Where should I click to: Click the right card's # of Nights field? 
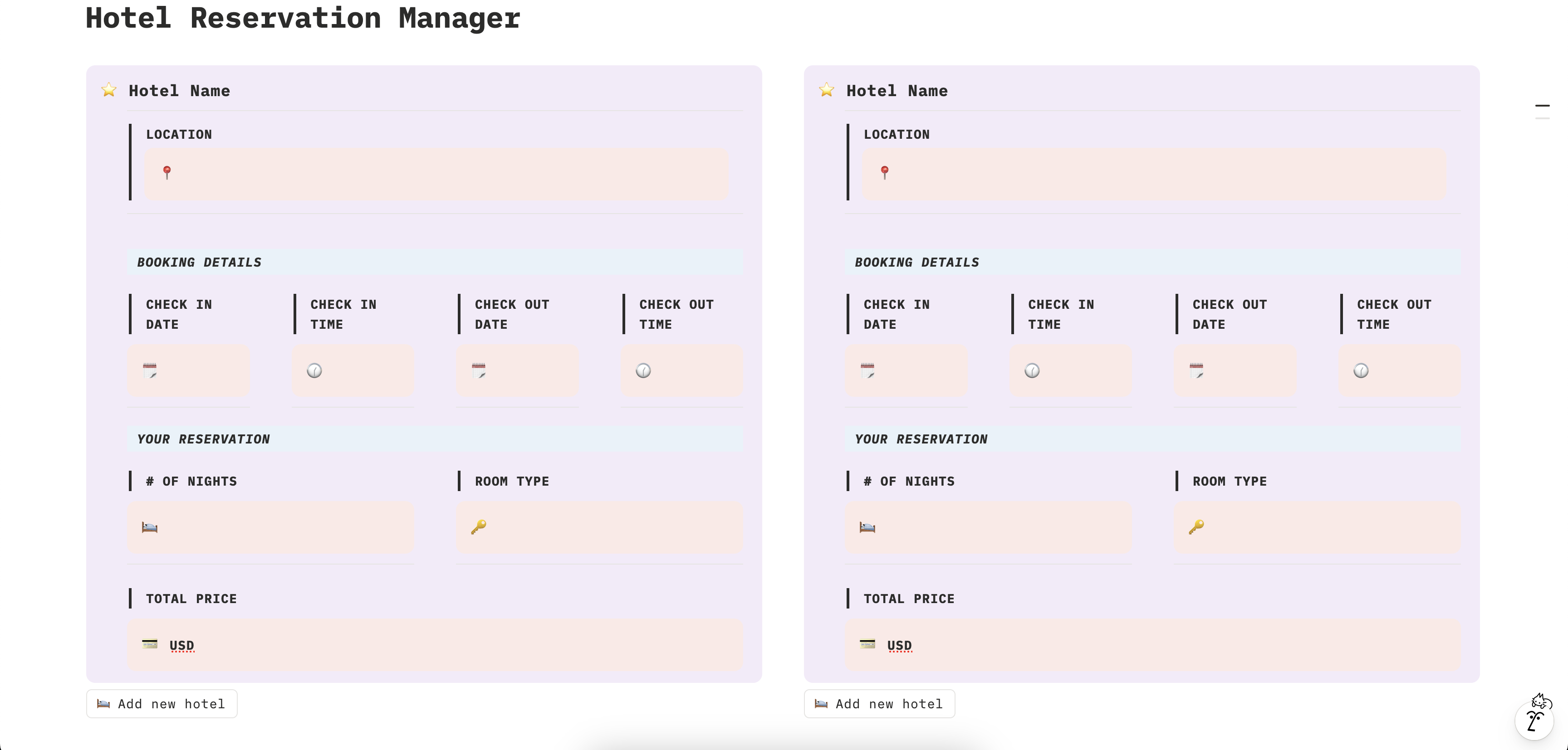pos(998,527)
